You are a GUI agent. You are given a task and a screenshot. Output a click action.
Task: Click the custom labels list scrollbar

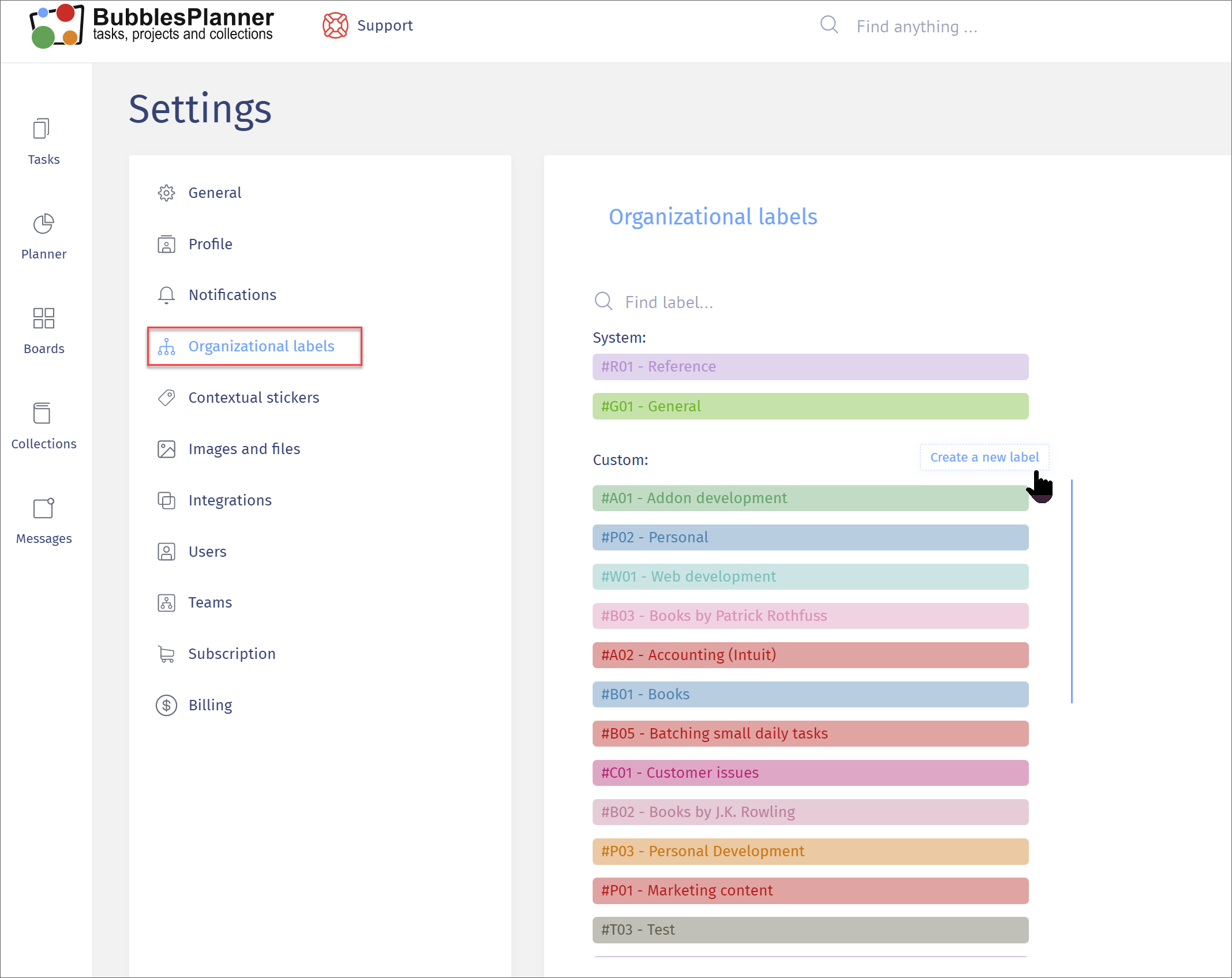pos(1072,591)
